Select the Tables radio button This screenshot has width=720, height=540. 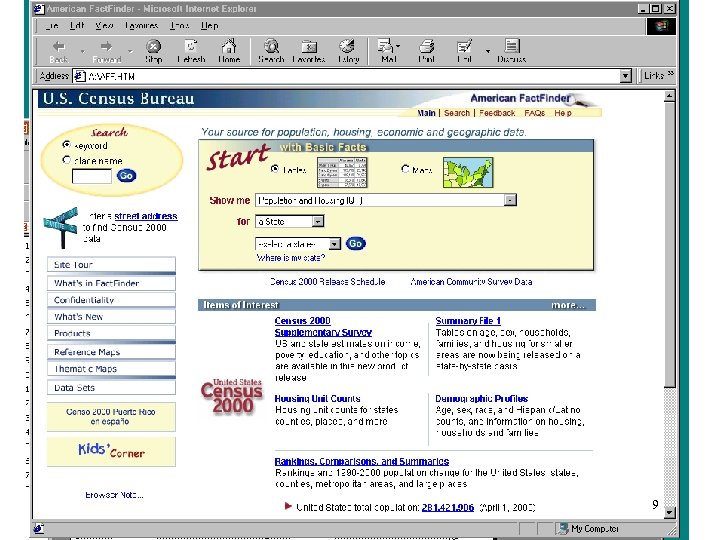275,169
